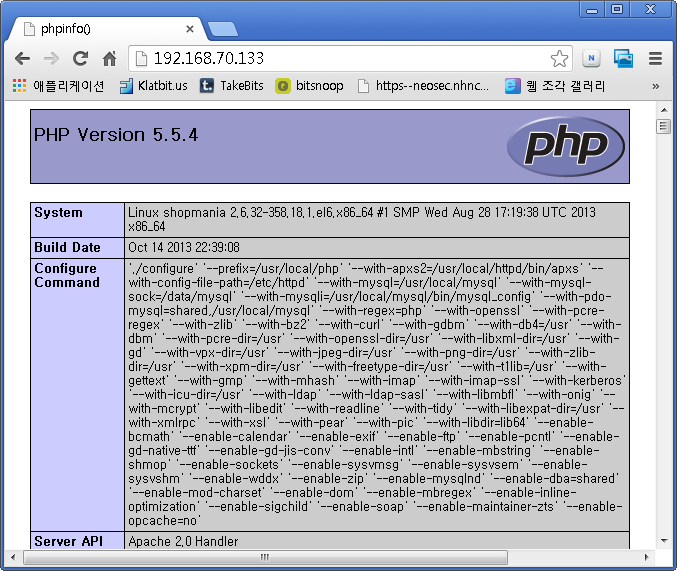
Task: Click the "Server API" row label
Action: coord(69,541)
